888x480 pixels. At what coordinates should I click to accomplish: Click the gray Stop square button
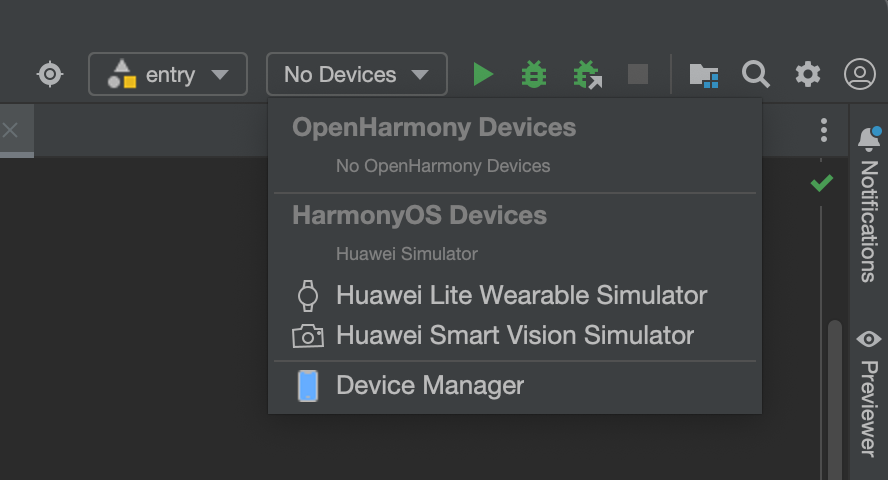tap(638, 74)
